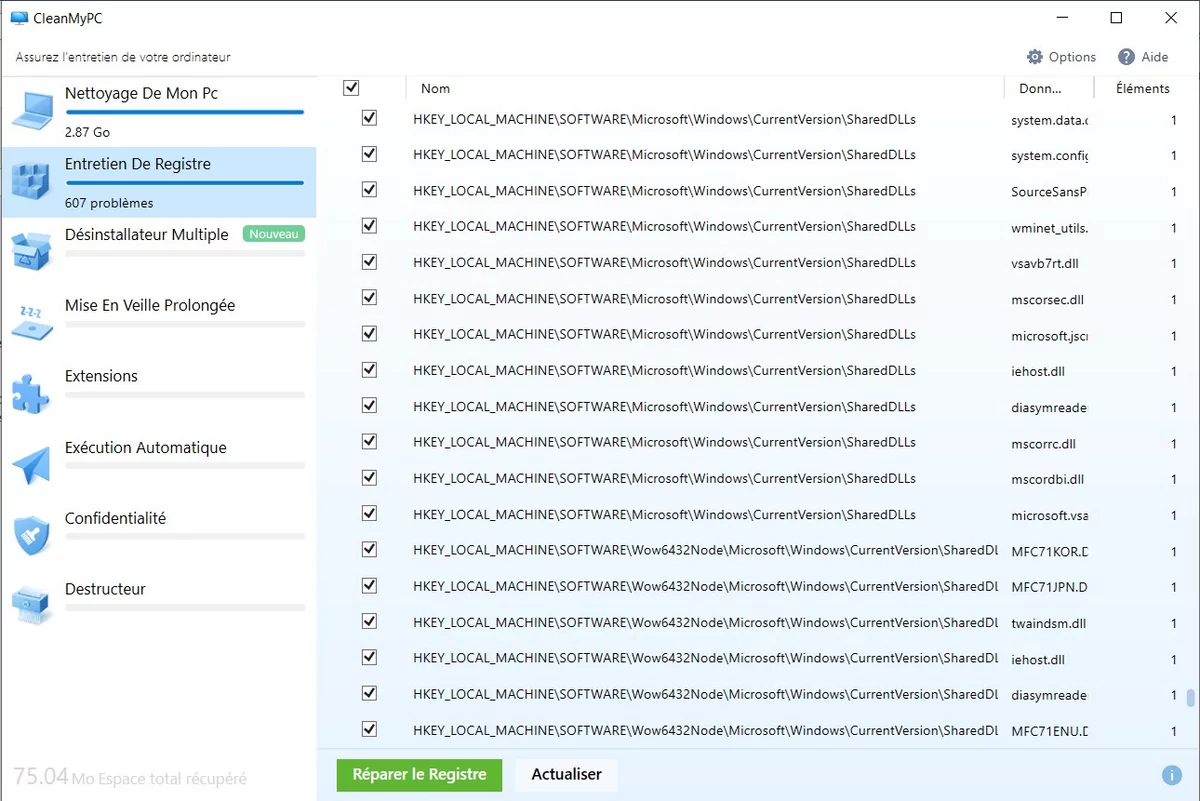Click the registry path in the system.data row

coord(664,119)
